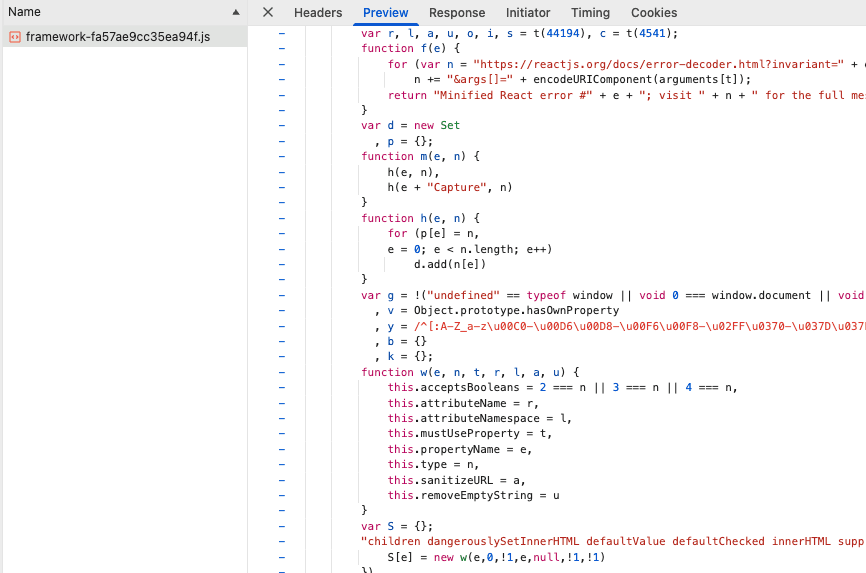This screenshot has height=573, width=866.
Task: Switch to the Headers tab
Action: 318,13
